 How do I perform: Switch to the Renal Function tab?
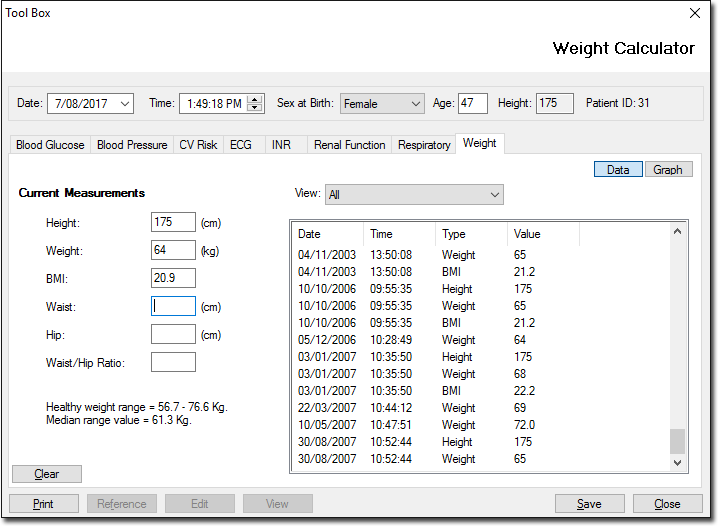pos(349,145)
